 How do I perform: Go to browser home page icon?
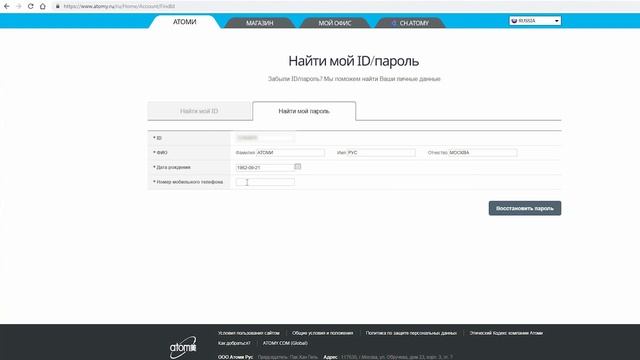point(43,6)
